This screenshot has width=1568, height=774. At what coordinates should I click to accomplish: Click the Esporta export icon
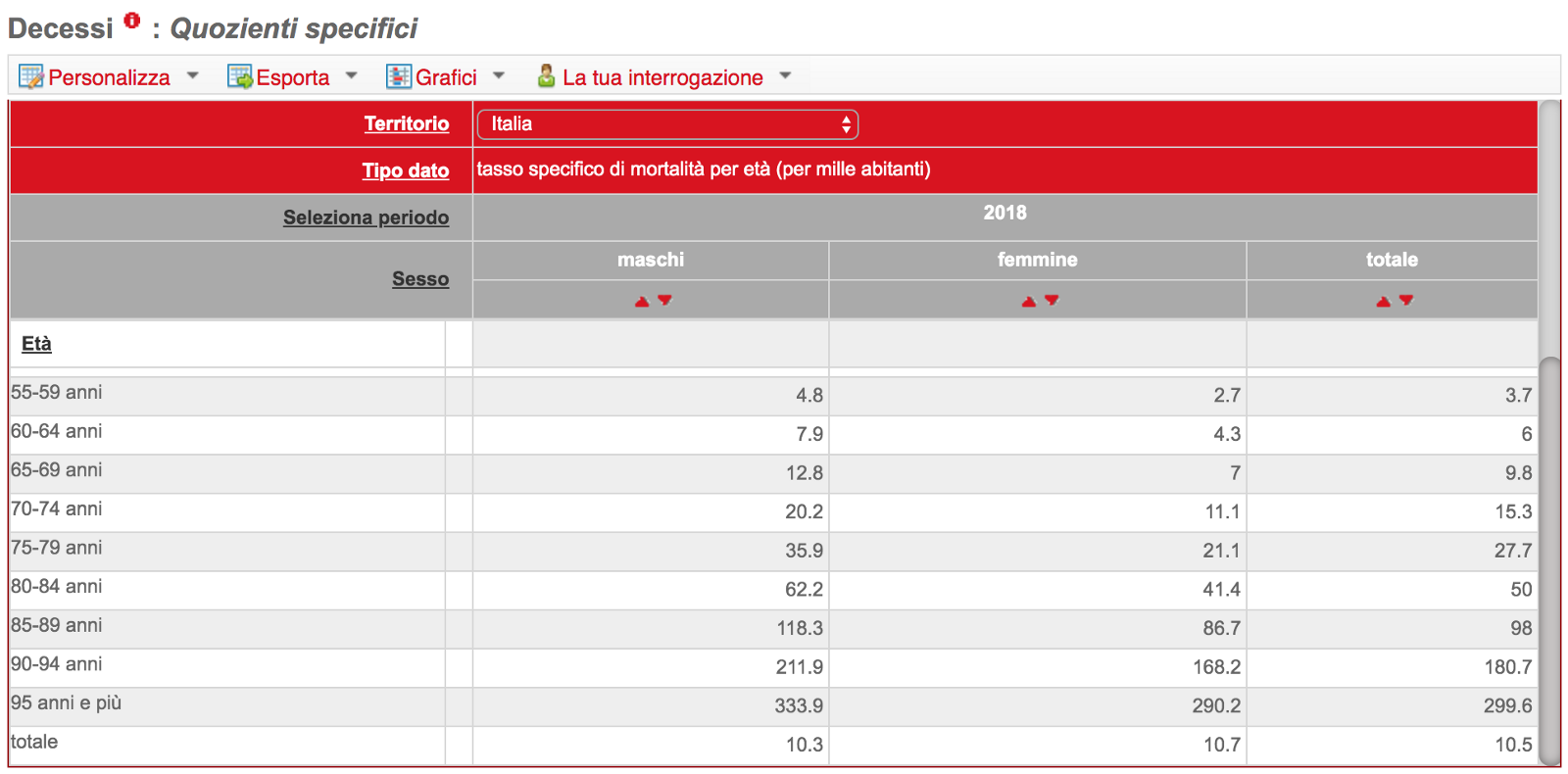240,76
